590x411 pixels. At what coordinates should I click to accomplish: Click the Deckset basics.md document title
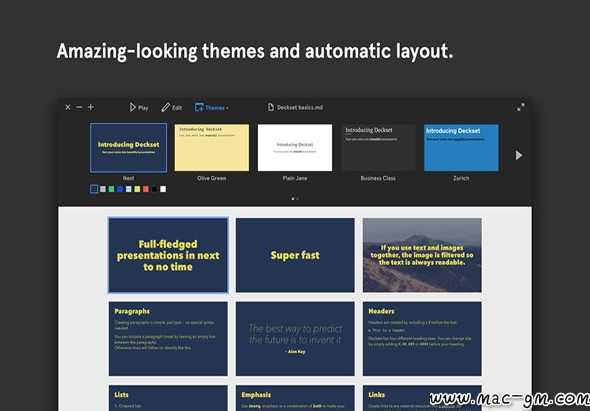coord(295,107)
